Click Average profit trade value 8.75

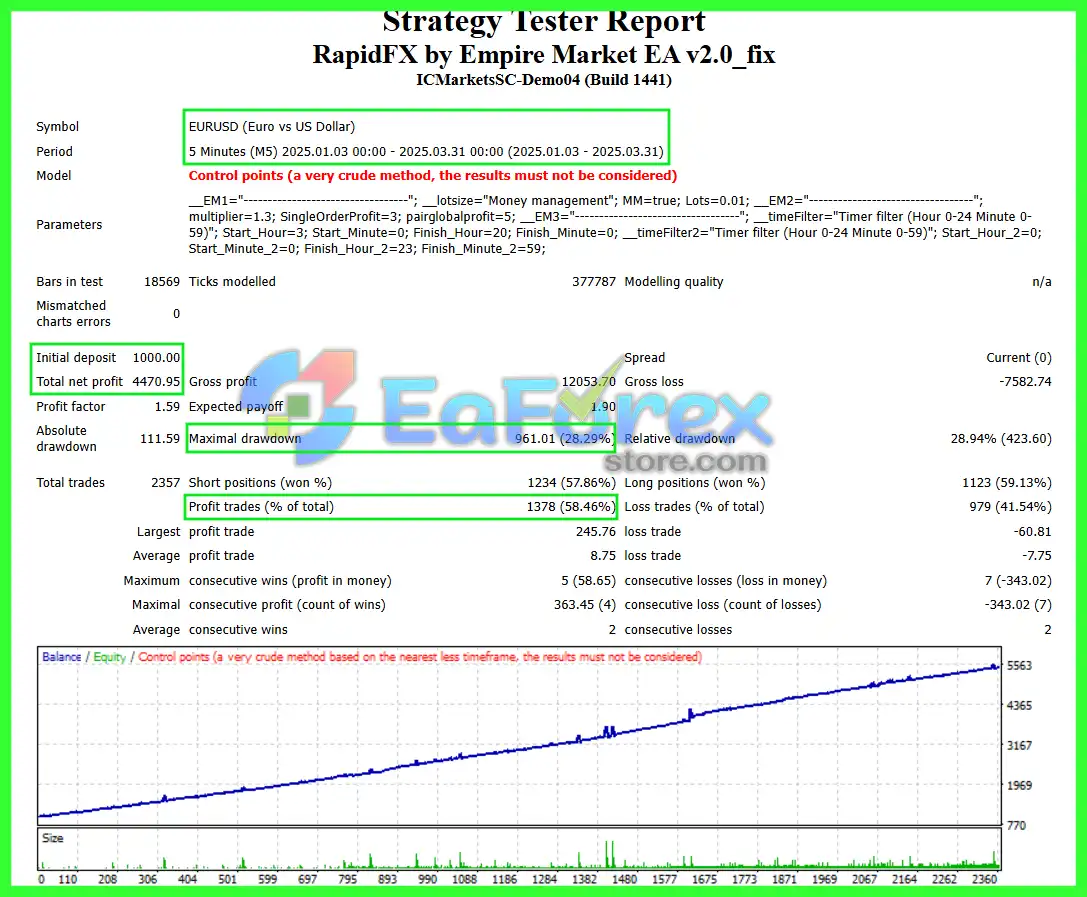[603, 556]
